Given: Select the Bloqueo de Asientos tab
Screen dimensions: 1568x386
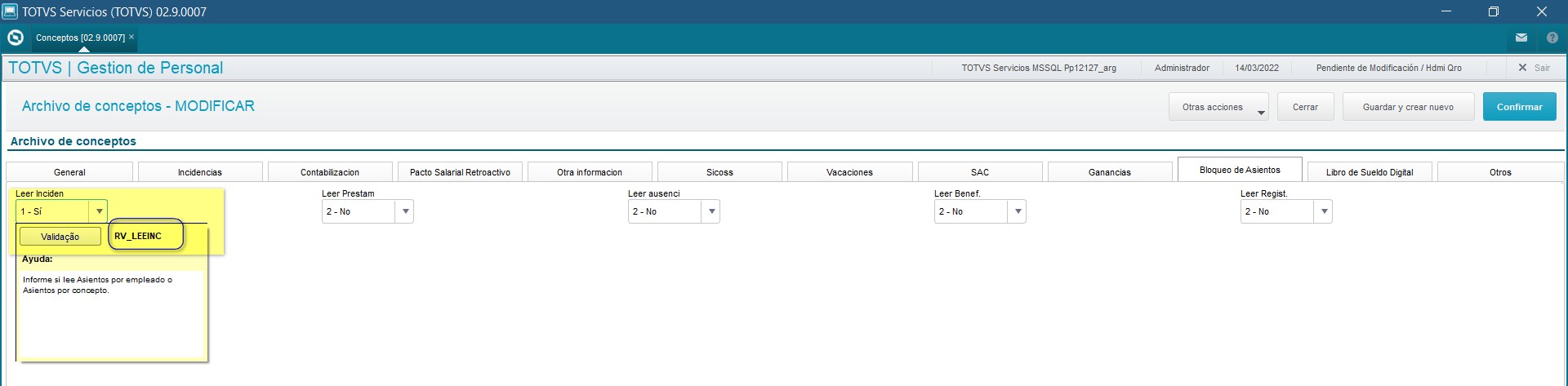Looking at the screenshot, I should point(1240,170).
